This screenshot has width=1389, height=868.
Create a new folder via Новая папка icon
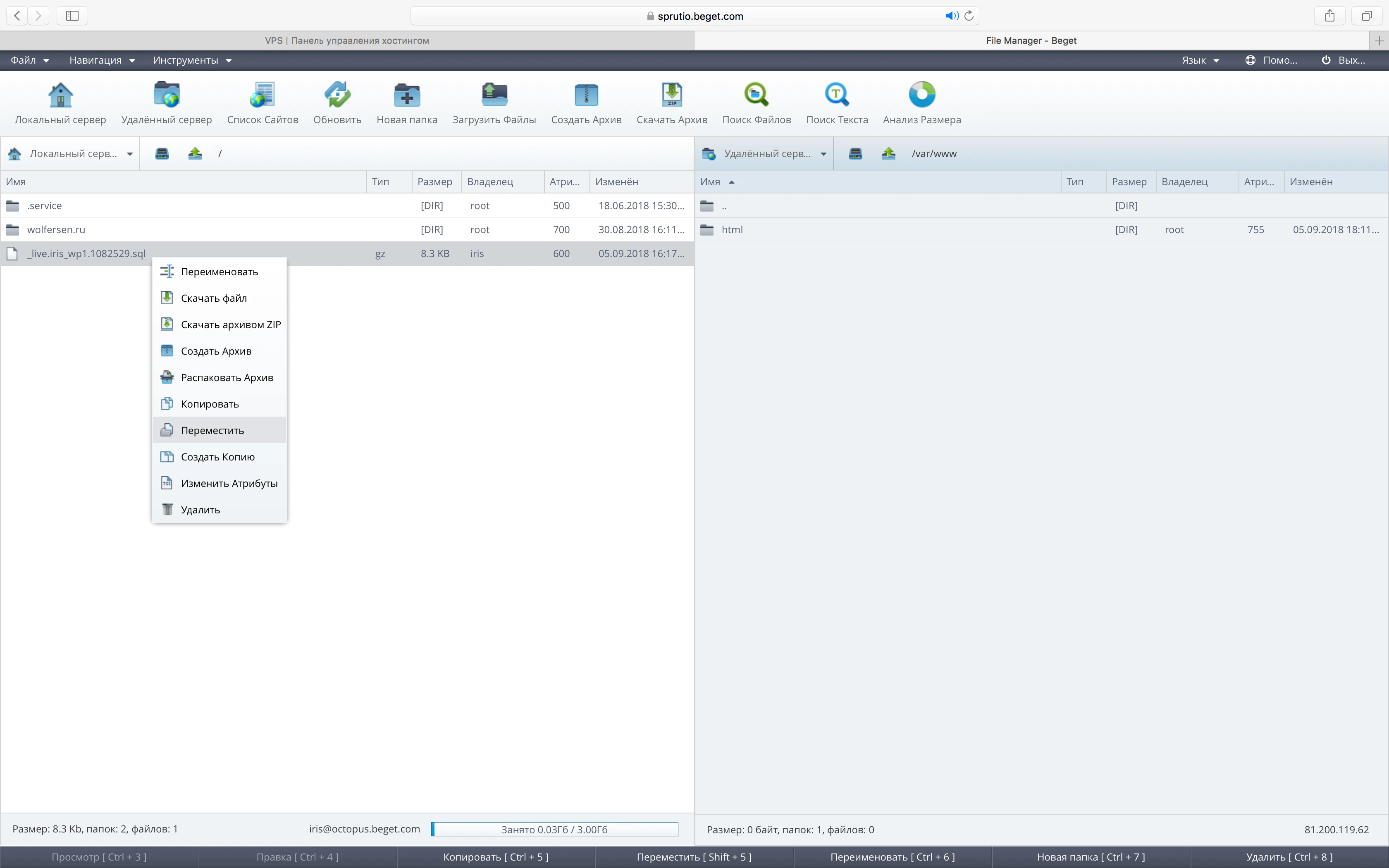click(406, 95)
